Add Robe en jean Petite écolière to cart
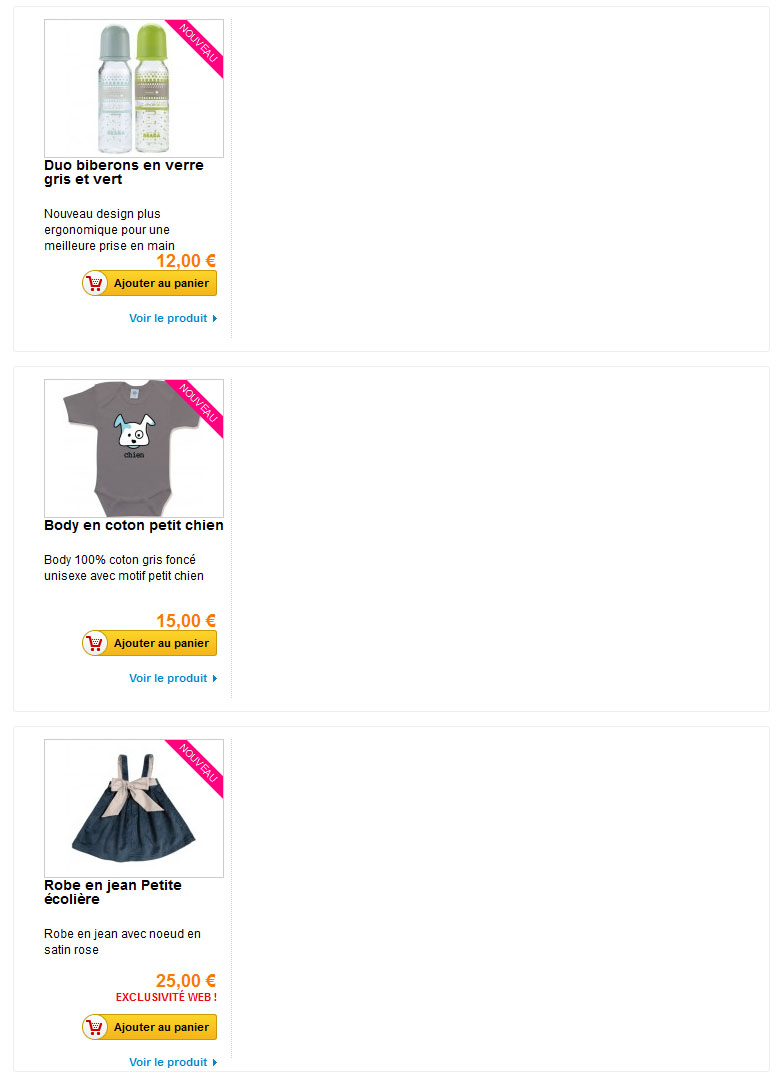 [x=149, y=1027]
